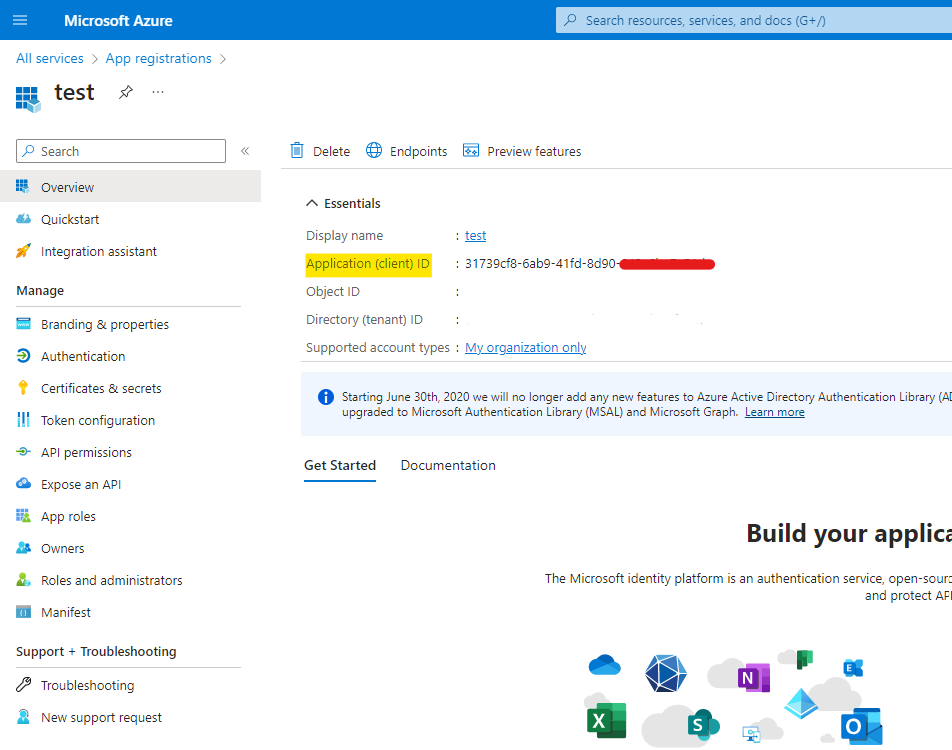
Task: Click Branding & properties icon
Action: (x=23, y=324)
